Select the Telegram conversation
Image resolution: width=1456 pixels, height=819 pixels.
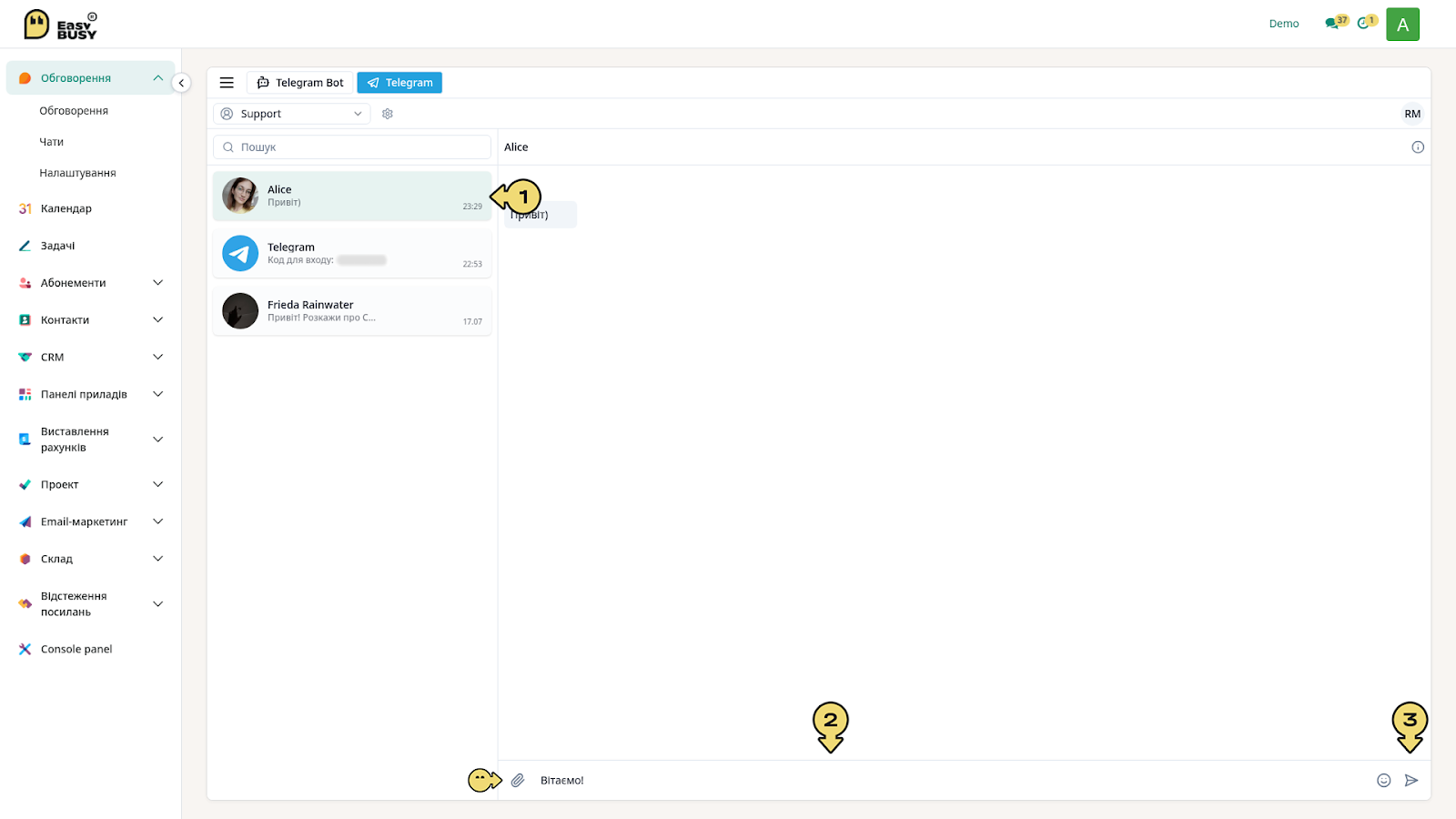pyautogui.click(x=352, y=254)
